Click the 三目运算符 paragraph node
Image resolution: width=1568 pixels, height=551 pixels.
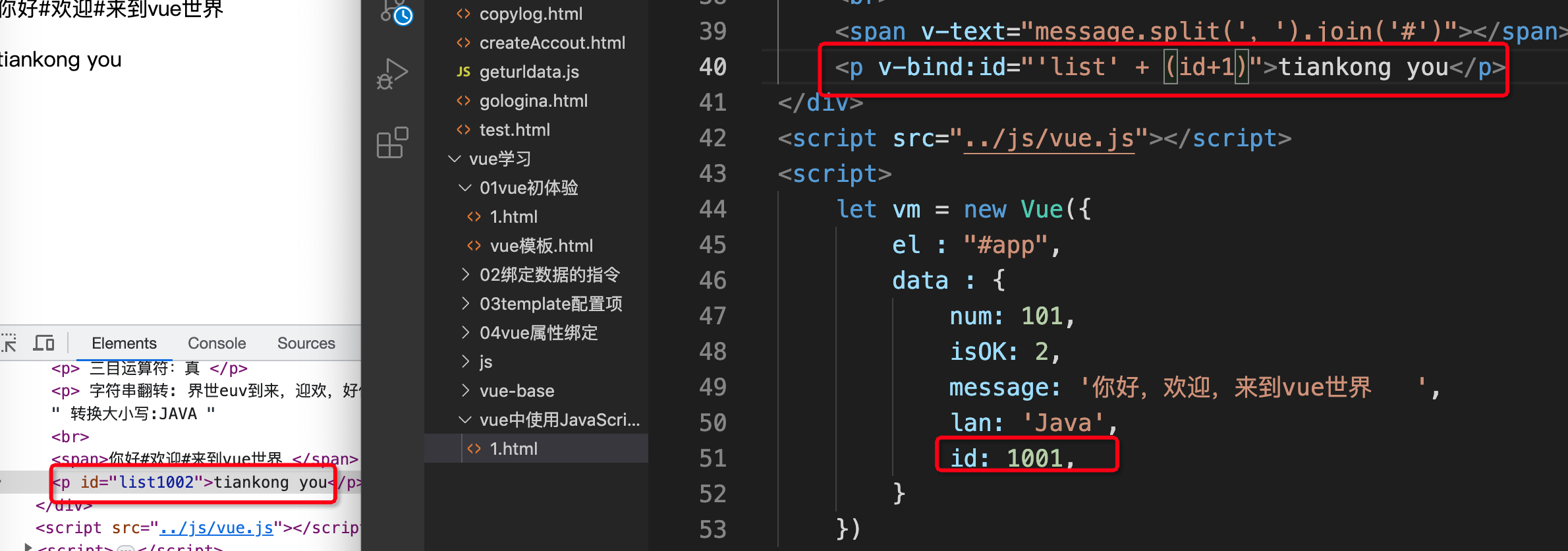tap(150, 368)
